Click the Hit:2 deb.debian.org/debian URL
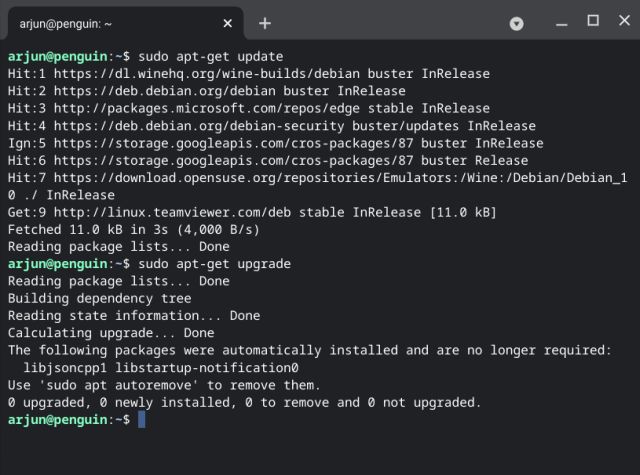This screenshot has width=640, height=475. pos(164,91)
